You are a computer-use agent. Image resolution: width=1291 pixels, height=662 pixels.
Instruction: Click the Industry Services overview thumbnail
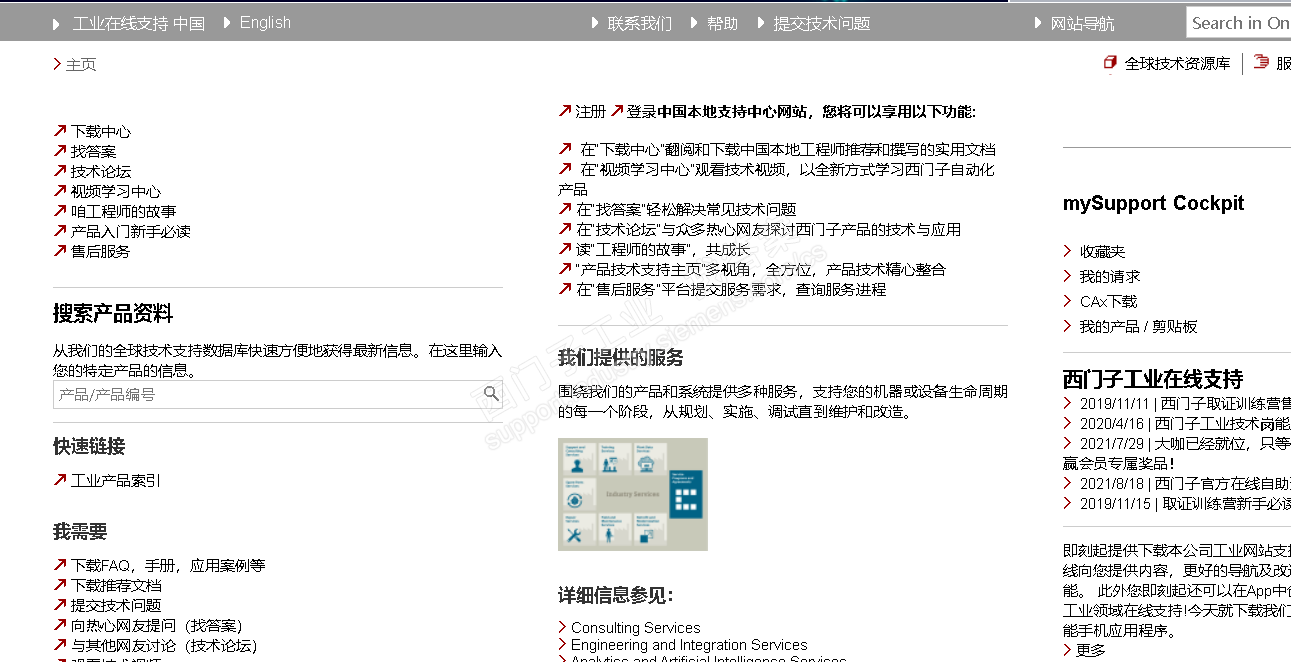632,494
